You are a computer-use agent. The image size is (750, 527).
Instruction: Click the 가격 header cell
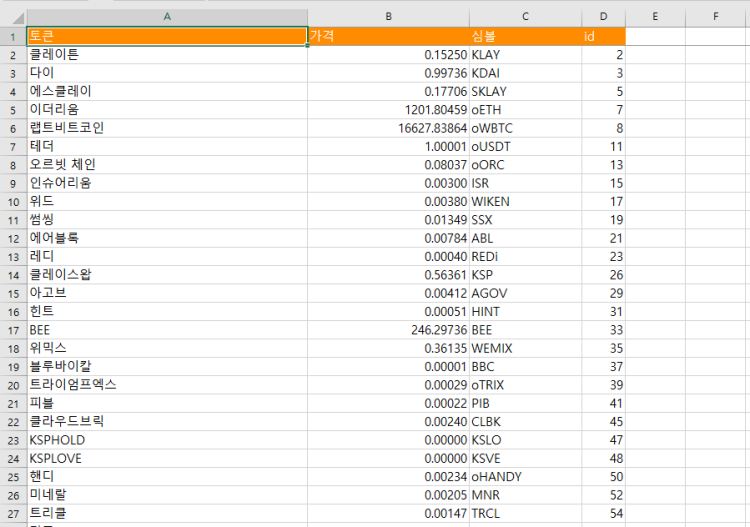click(x=388, y=36)
